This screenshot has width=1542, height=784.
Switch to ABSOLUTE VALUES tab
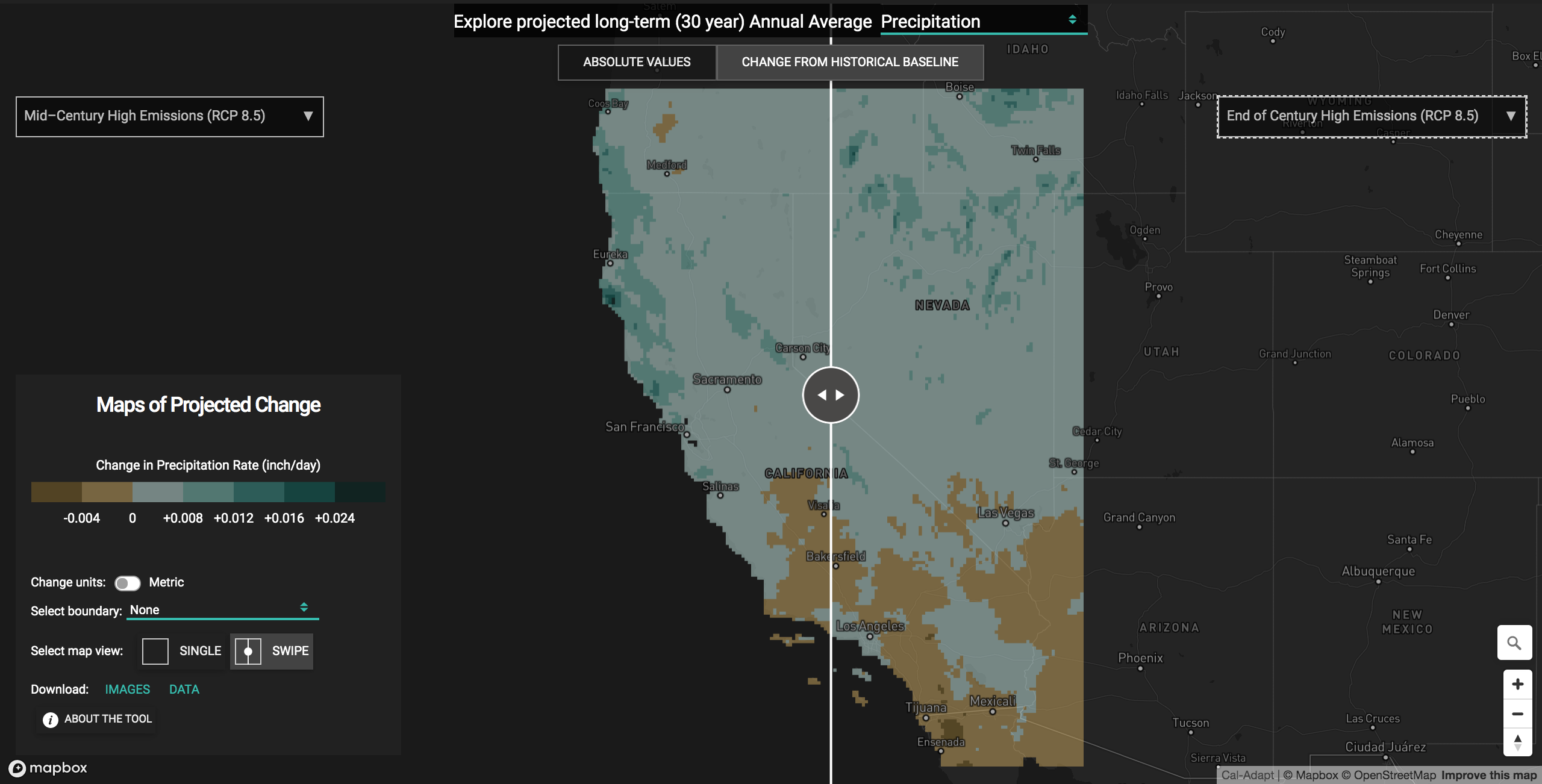coord(636,62)
